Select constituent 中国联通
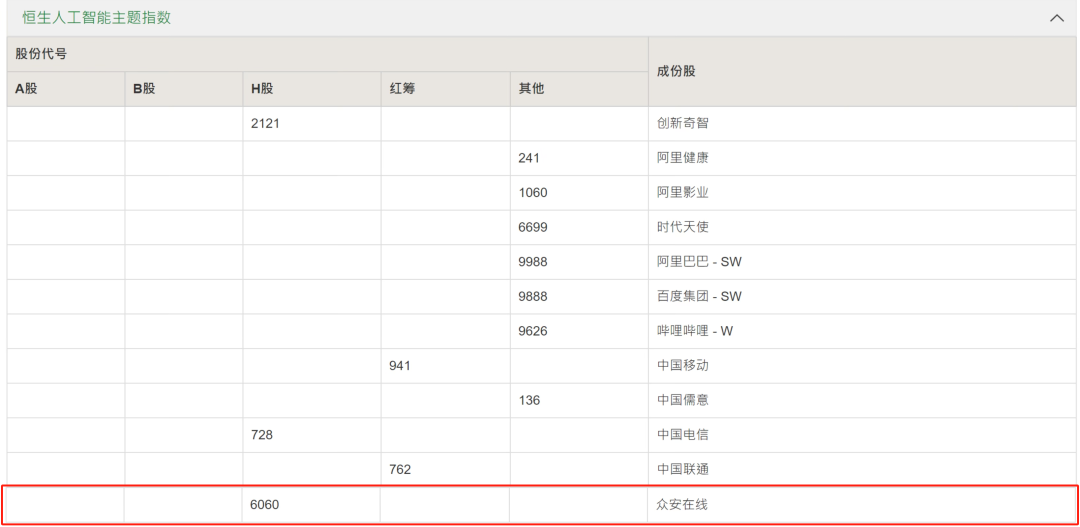Viewport: 1080px width, 527px height. pos(683,470)
